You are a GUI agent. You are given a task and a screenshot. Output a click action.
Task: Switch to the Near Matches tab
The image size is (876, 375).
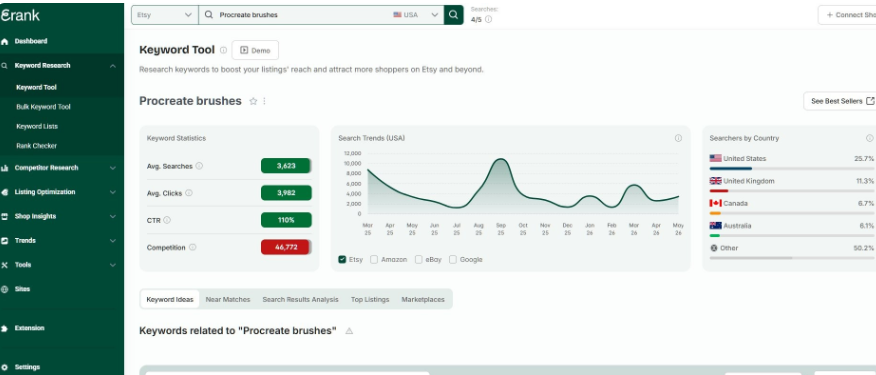tap(228, 300)
